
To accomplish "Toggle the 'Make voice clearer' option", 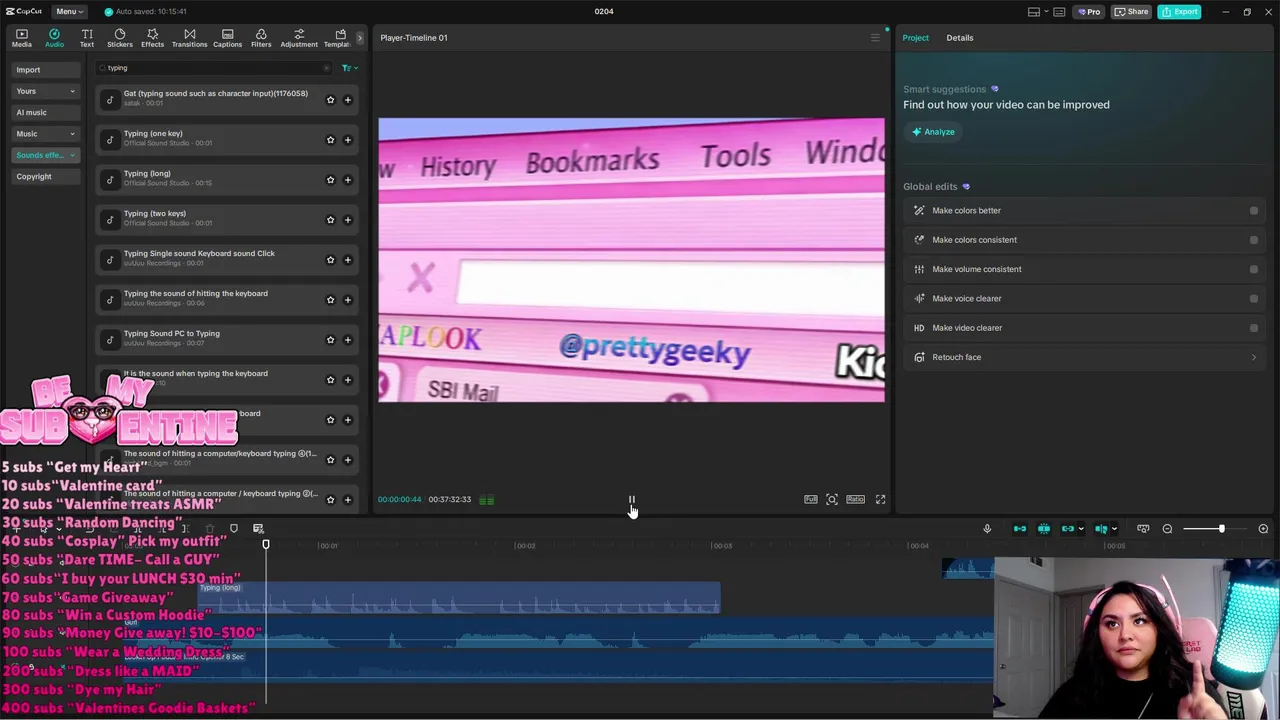I will tap(1254, 298).
